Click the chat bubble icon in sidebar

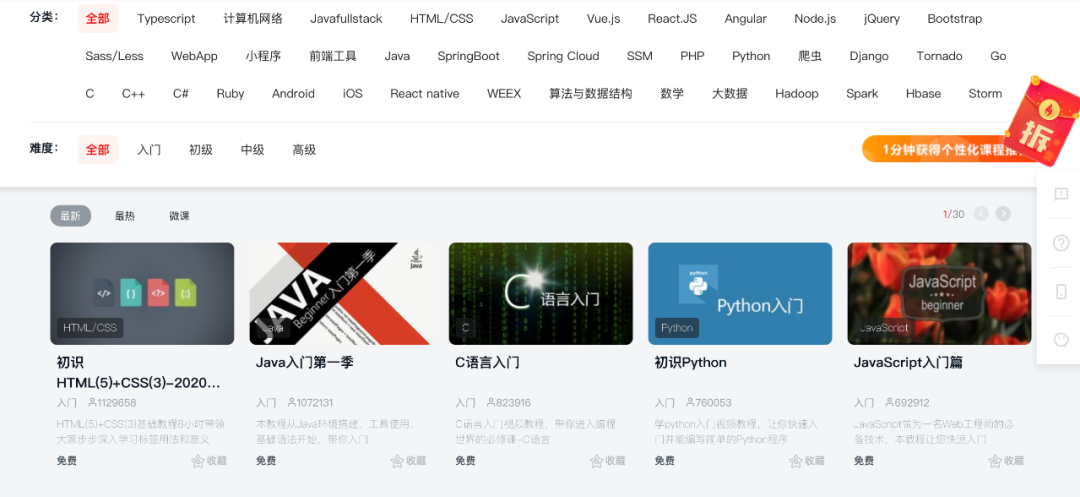1061,340
